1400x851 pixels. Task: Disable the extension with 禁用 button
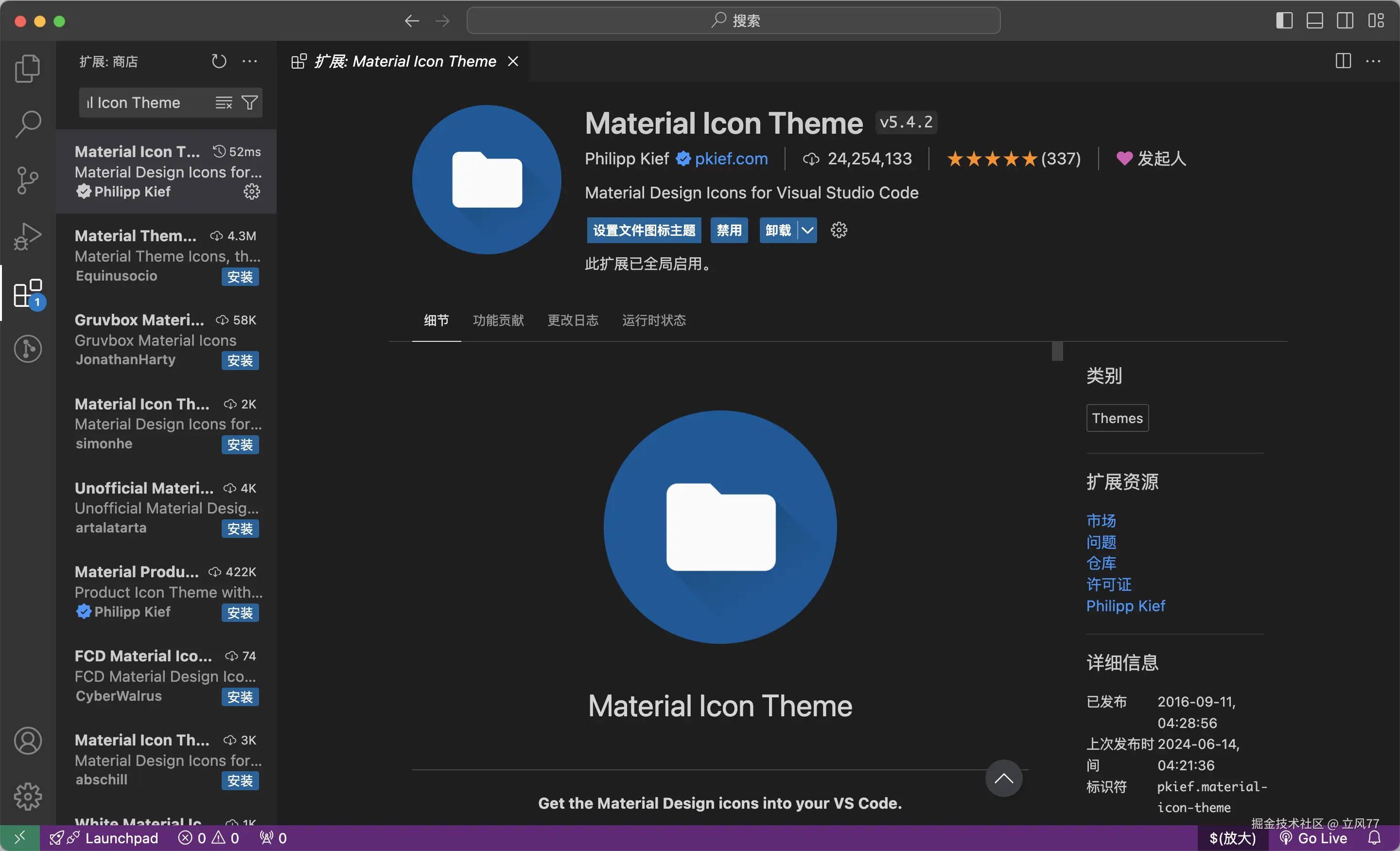click(x=729, y=230)
